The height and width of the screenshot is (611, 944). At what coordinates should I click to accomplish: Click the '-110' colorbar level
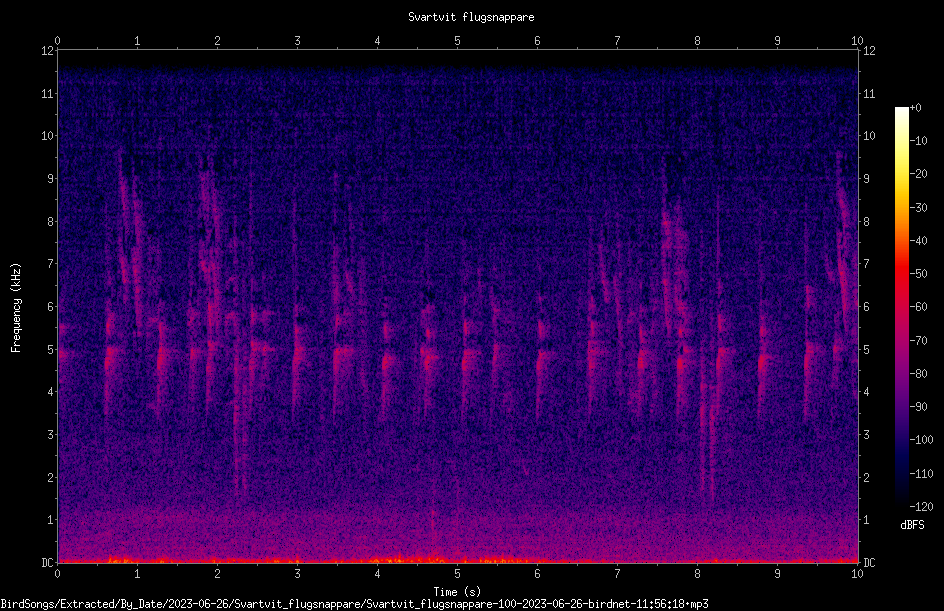coord(921,474)
